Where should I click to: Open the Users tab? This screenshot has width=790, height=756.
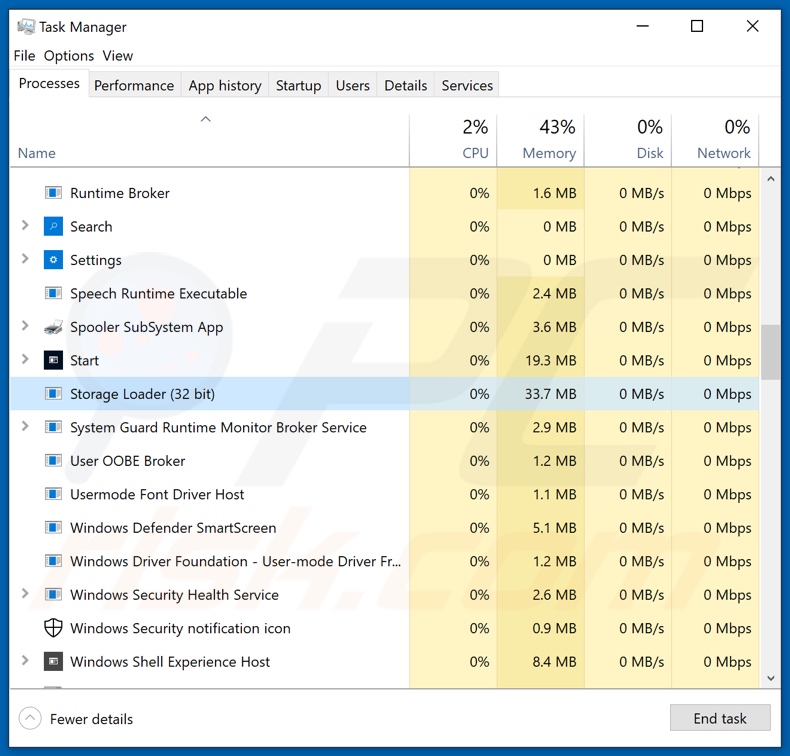[353, 86]
